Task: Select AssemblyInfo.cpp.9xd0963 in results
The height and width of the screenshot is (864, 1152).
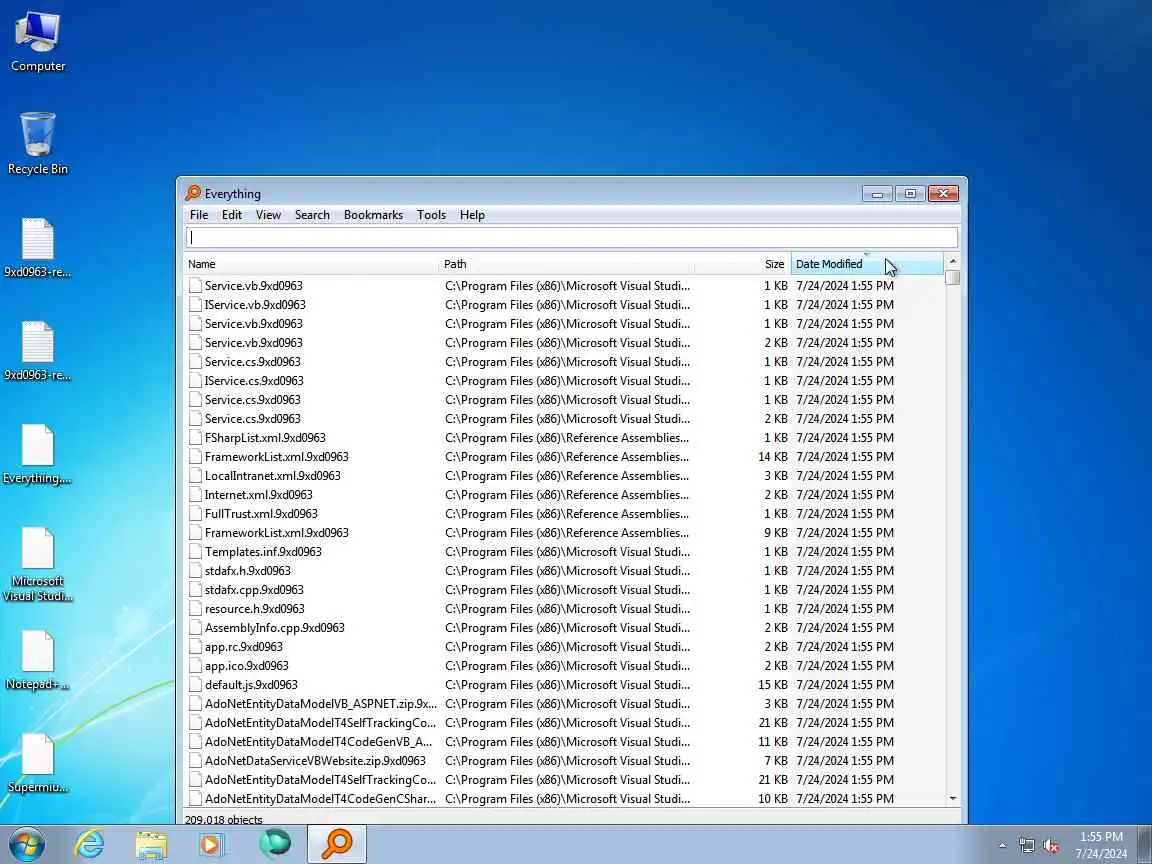Action: pyautogui.click(x=274, y=627)
